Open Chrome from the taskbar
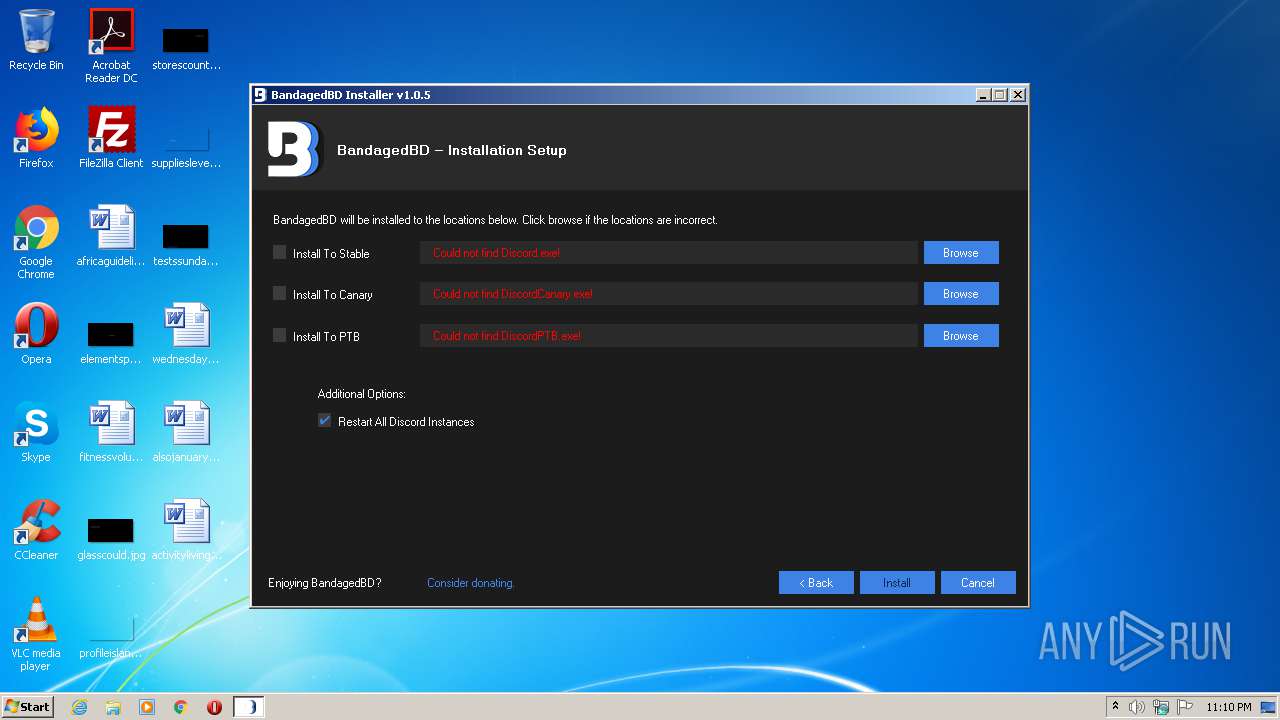Screen dimensions: 1280x720 tap(181, 707)
